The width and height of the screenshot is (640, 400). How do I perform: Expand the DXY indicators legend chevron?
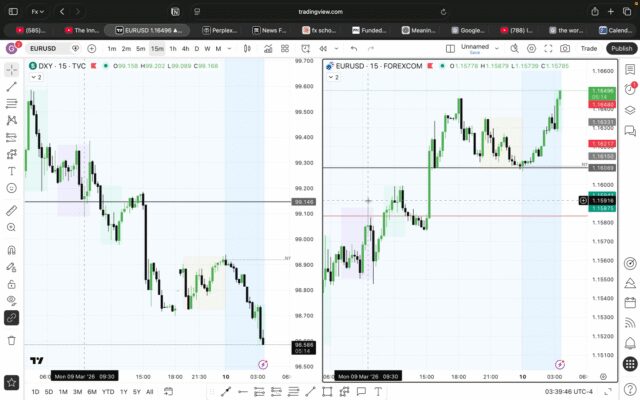click(x=33, y=77)
